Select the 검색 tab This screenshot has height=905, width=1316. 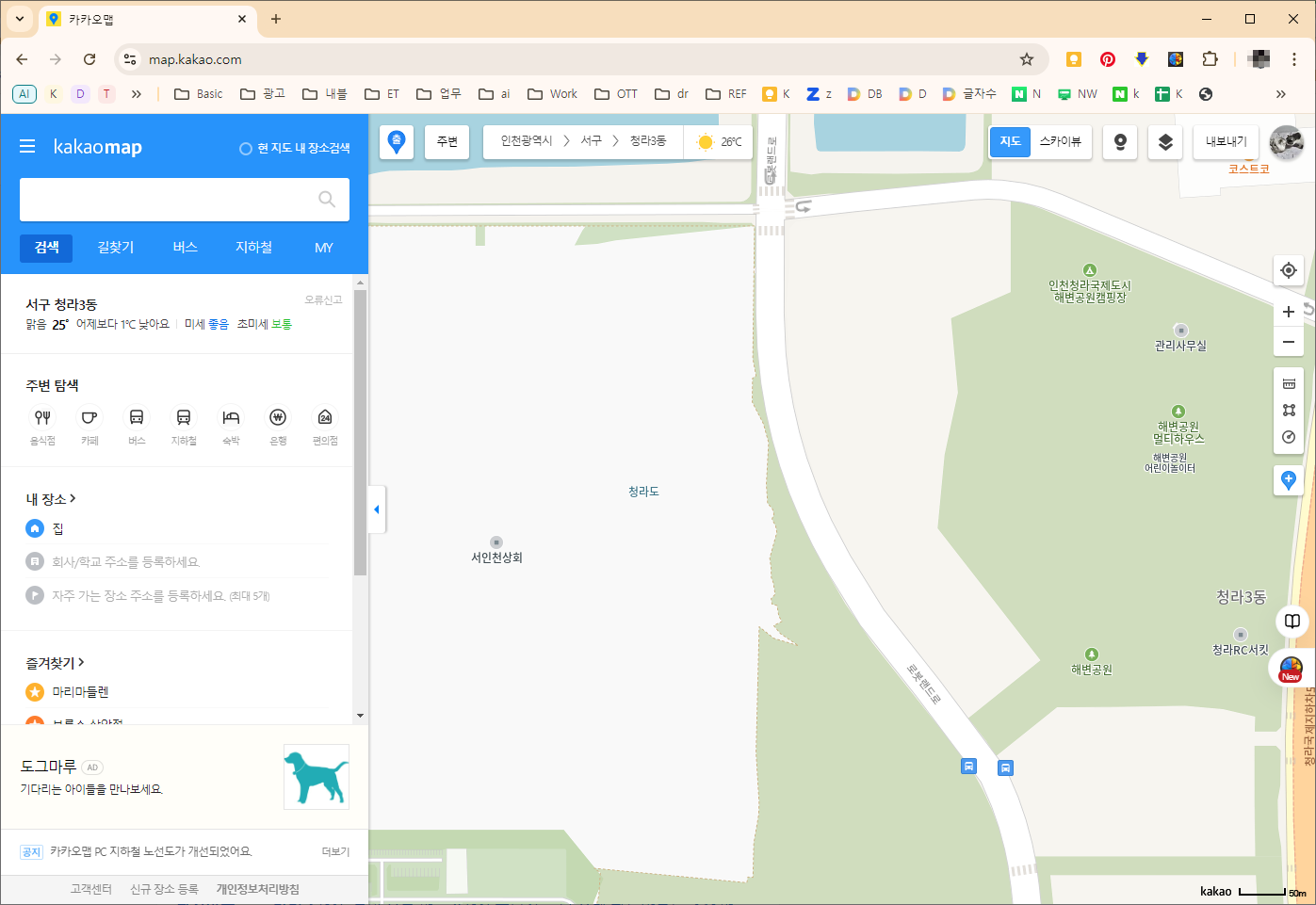click(47, 248)
